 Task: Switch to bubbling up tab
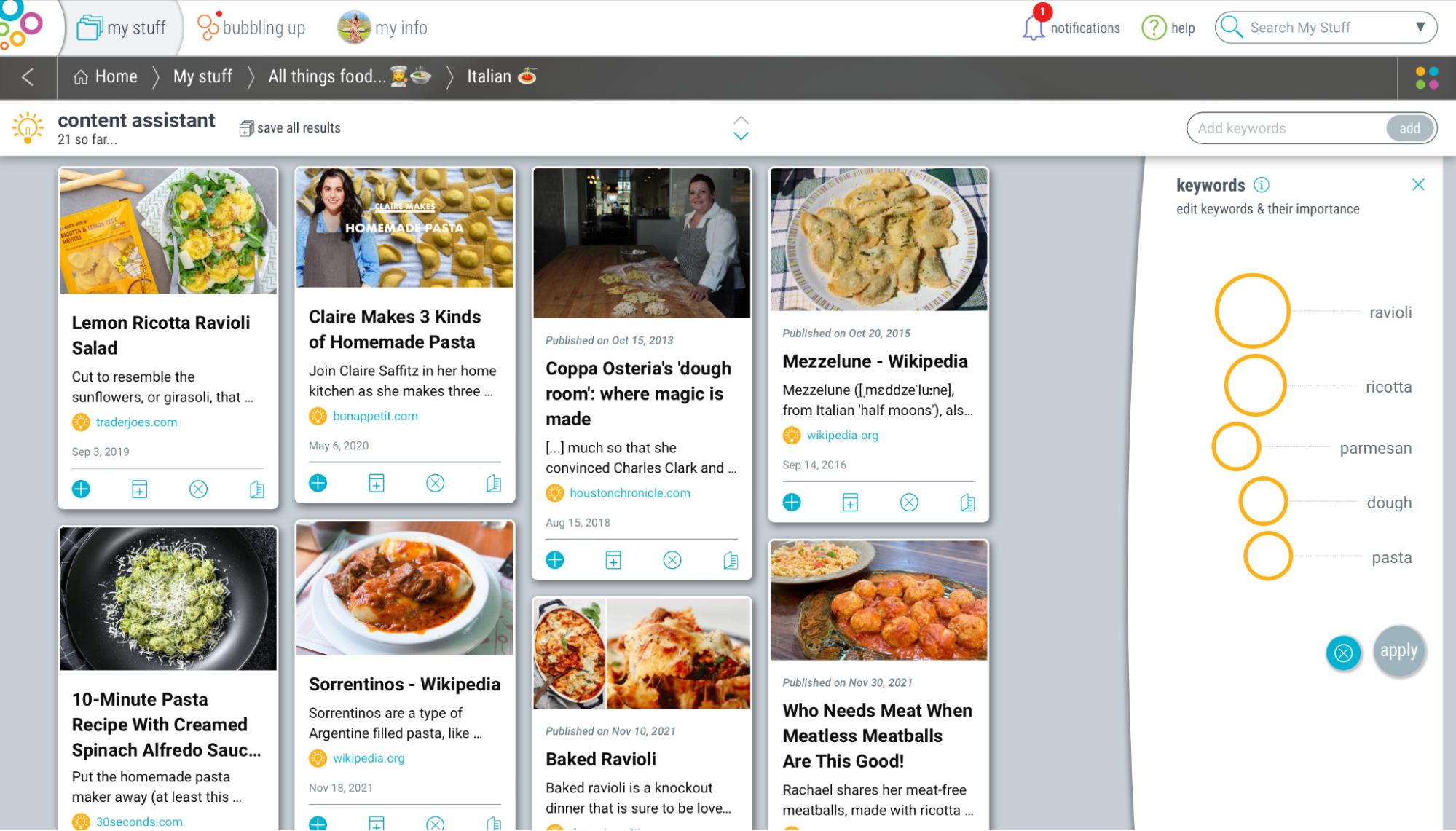pyautogui.click(x=252, y=28)
